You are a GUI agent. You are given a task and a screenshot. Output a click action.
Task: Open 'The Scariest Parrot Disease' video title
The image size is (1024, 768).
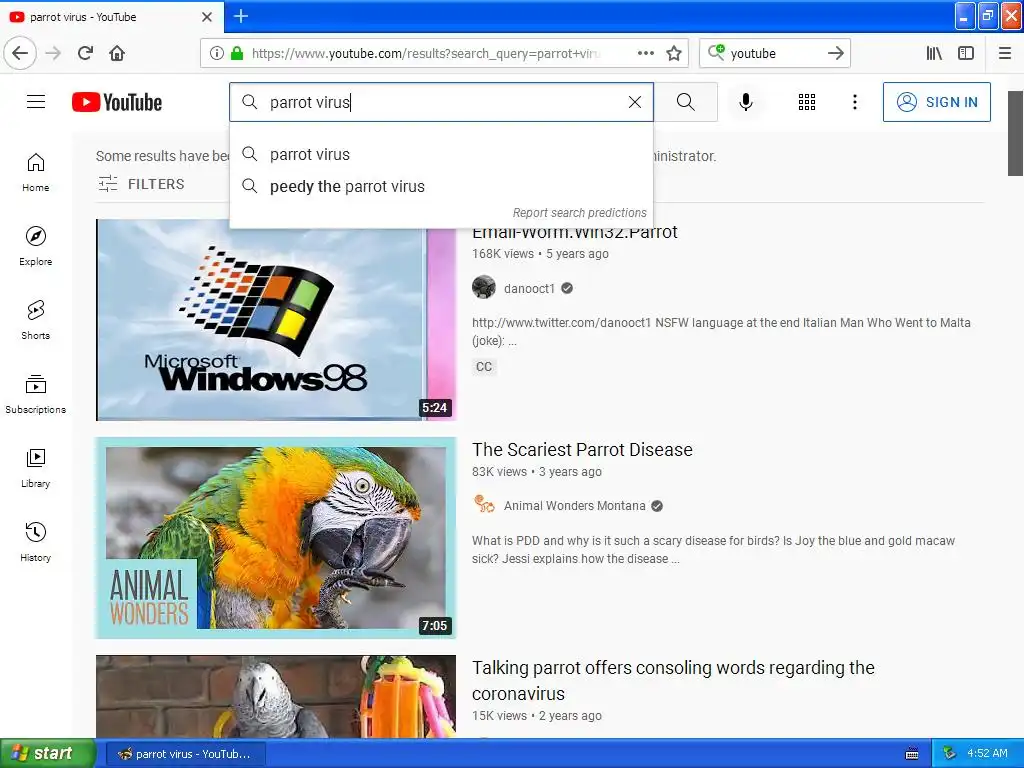tap(582, 449)
